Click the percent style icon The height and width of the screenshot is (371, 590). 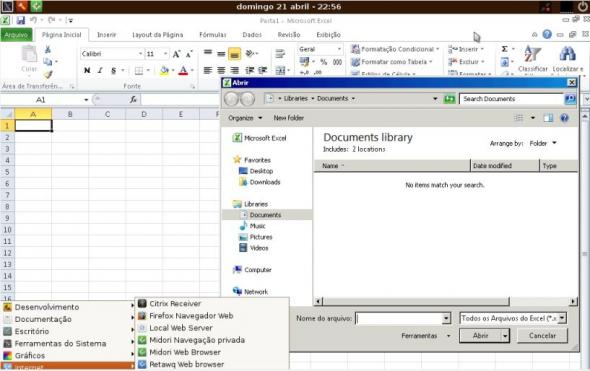(324, 62)
